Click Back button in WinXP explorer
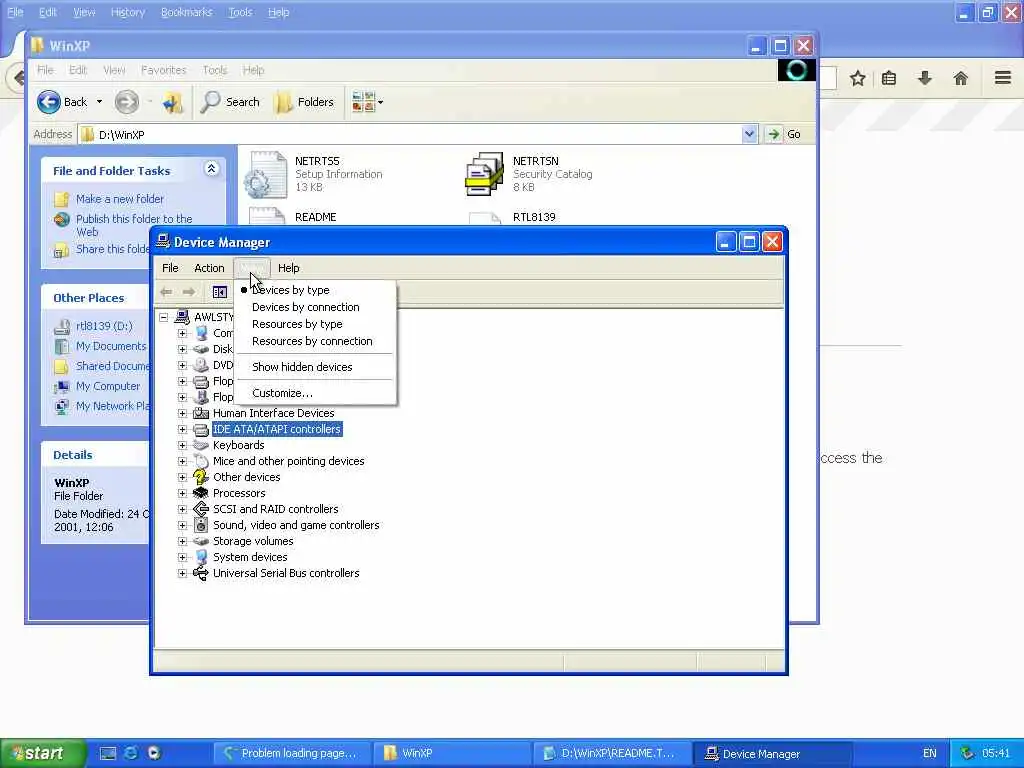The height and width of the screenshot is (768, 1024). tap(63, 102)
